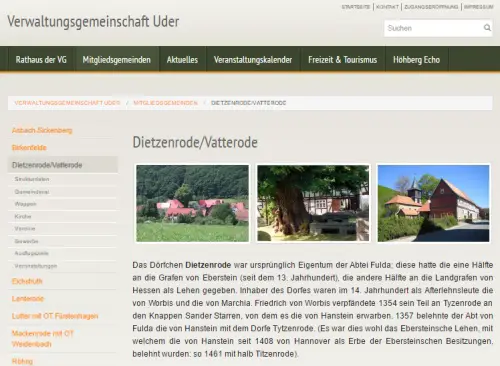Open the village landscape photo with red roofs
Image resolution: width=500 pixels, height=366 pixels.
tap(192, 203)
